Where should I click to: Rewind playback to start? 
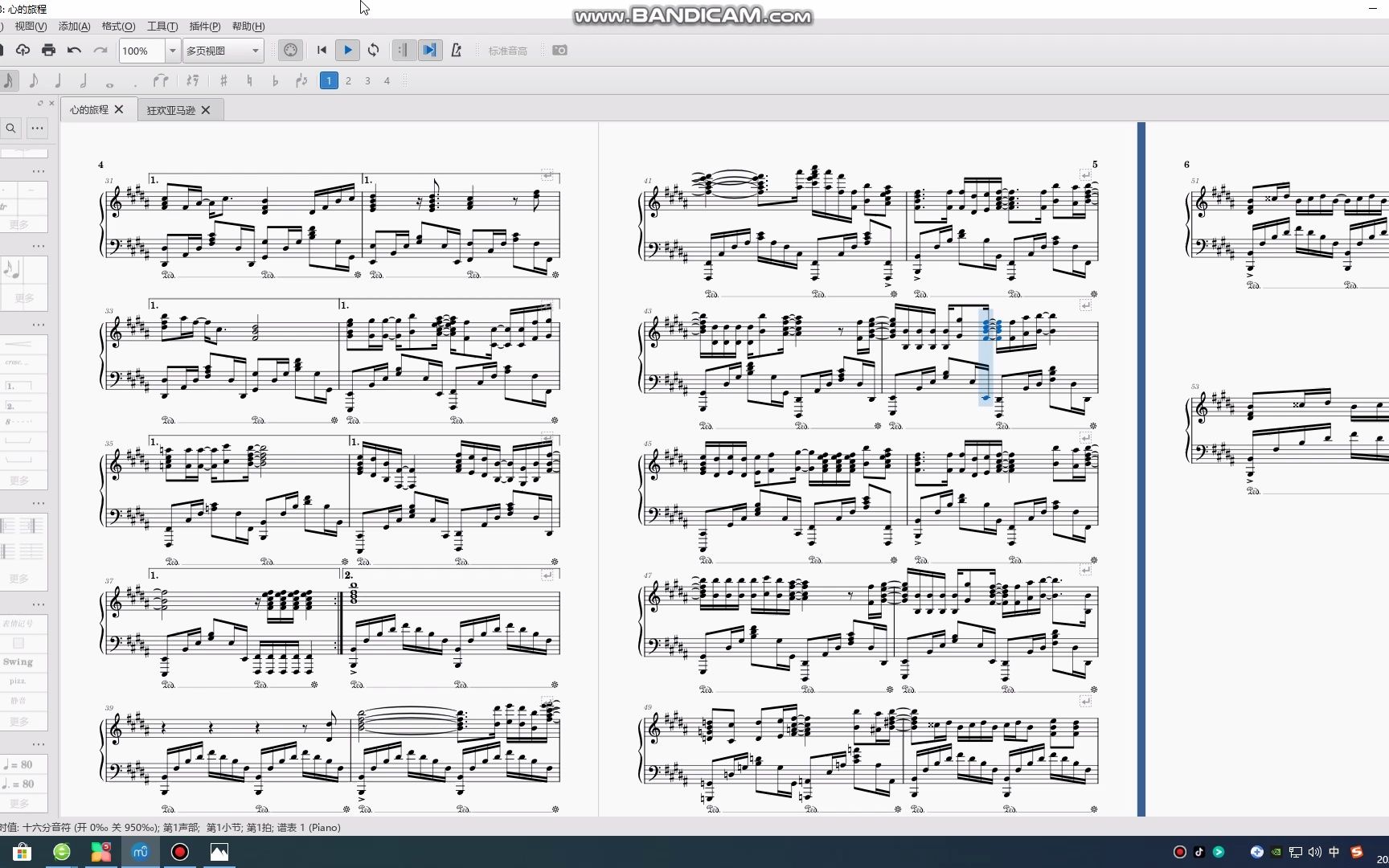coord(322,50)
